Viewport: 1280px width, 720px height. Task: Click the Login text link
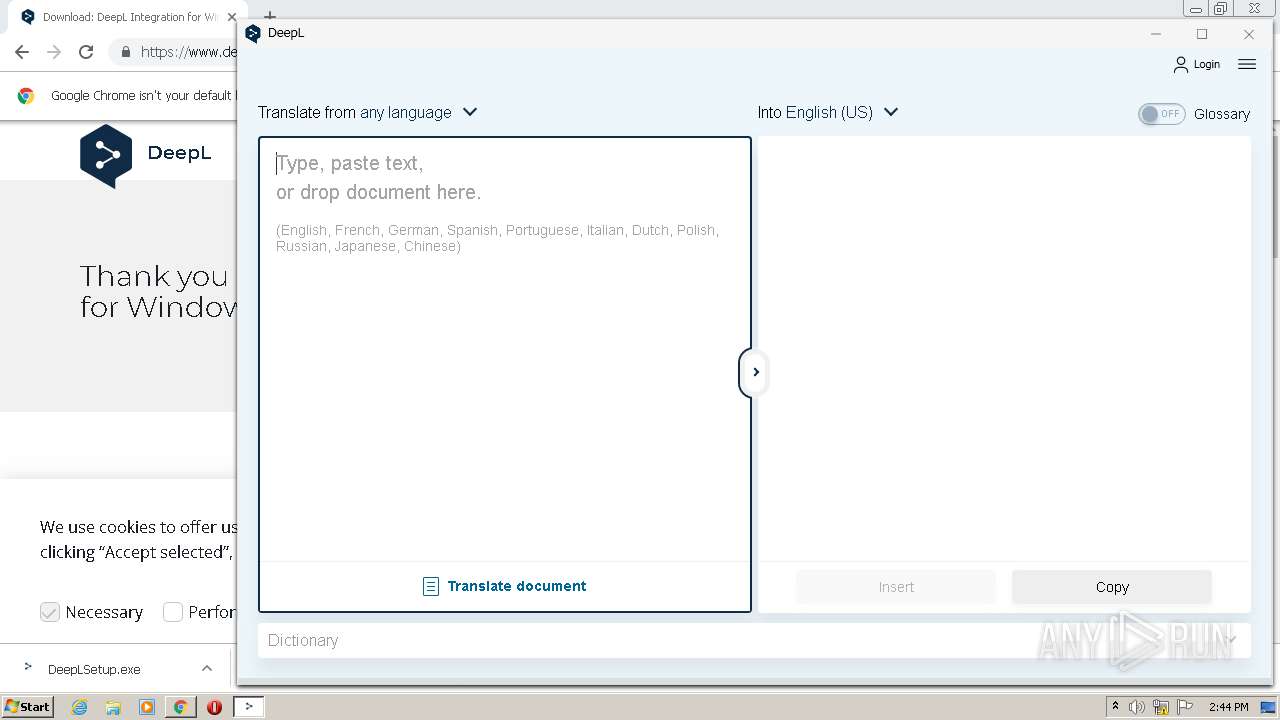click(x=1207, y=64)
